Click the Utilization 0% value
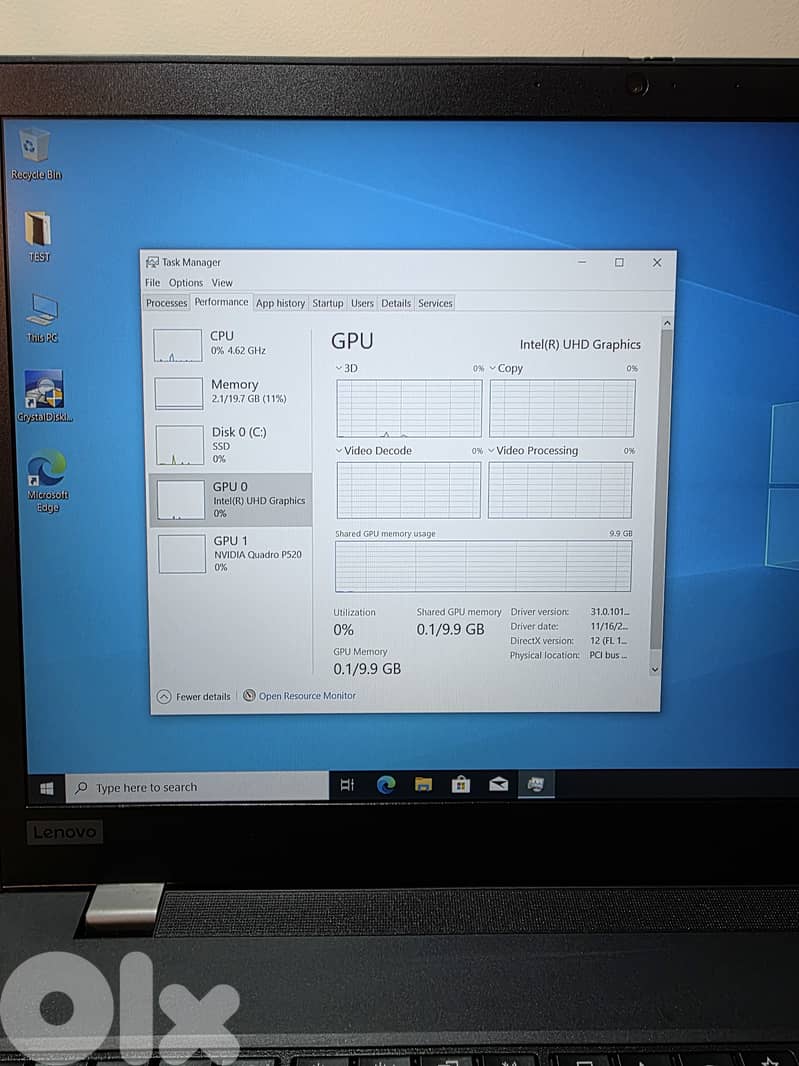The width and height of the screenshot is (799, 1066). (343, 630)
